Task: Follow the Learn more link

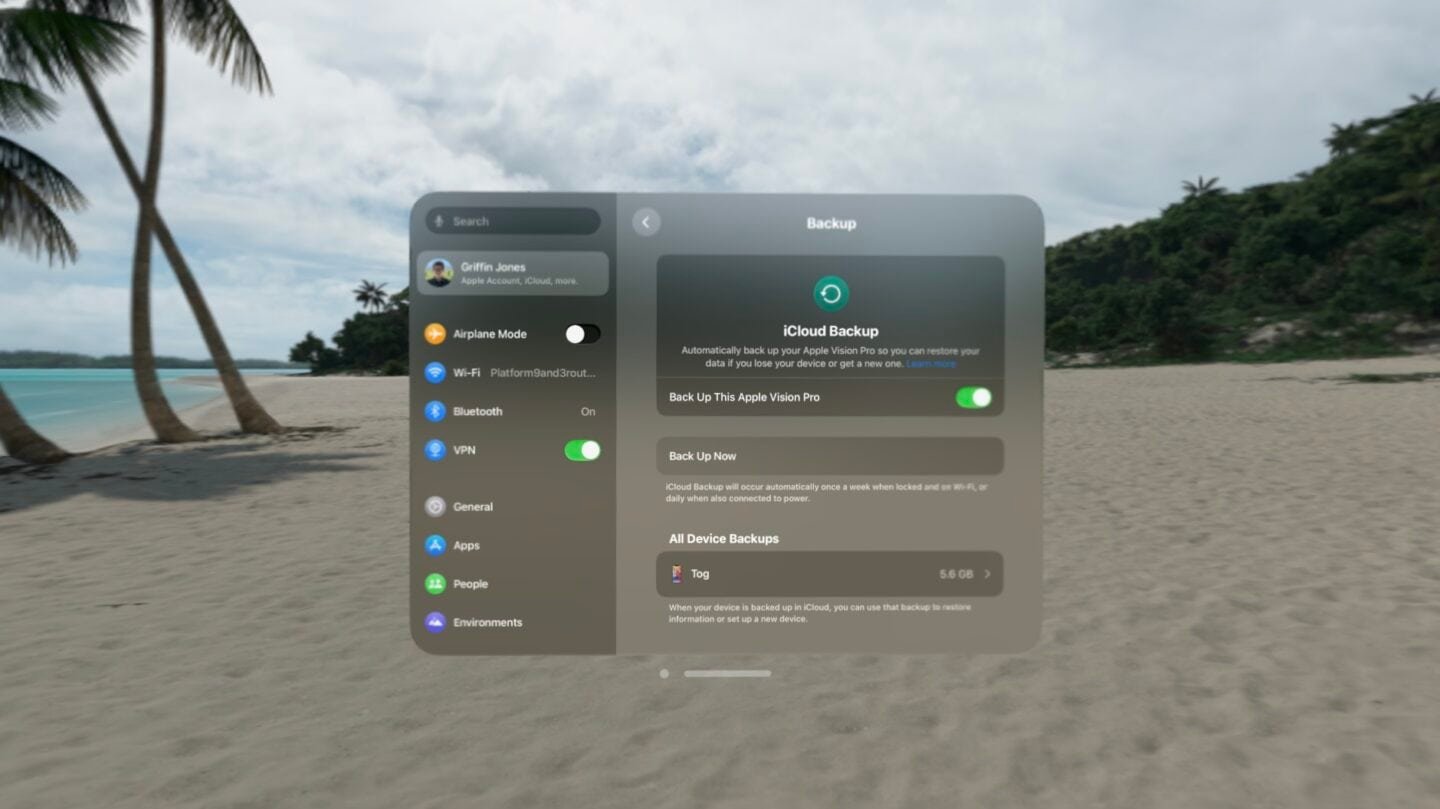Action: [x=931, y=364]
